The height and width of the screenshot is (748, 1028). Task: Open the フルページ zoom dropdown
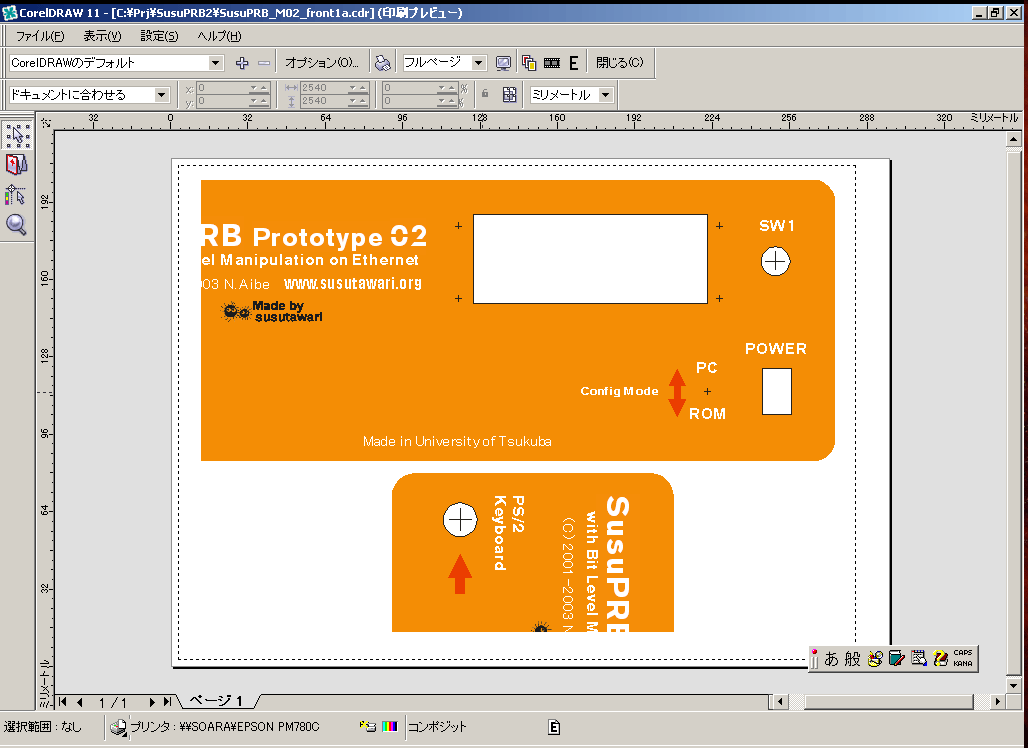[479, 63]
